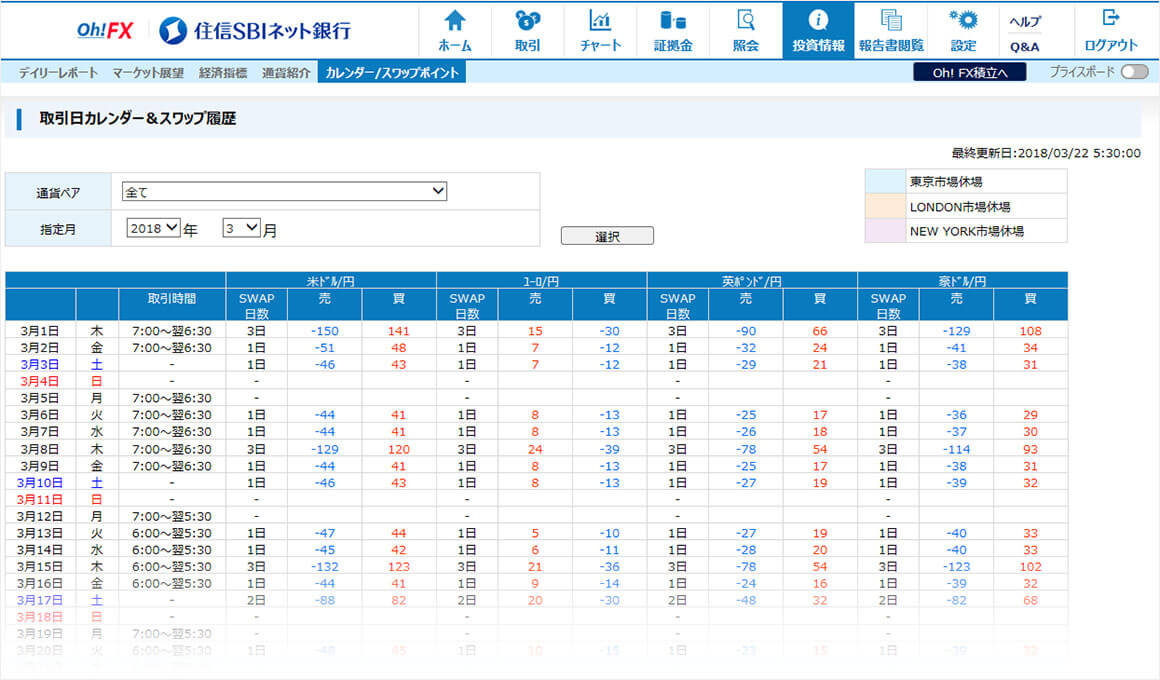Viewport: 1160px width, 680px height.
Task: Select the 3月12日 date cell
Action: [x=40, y=516]
